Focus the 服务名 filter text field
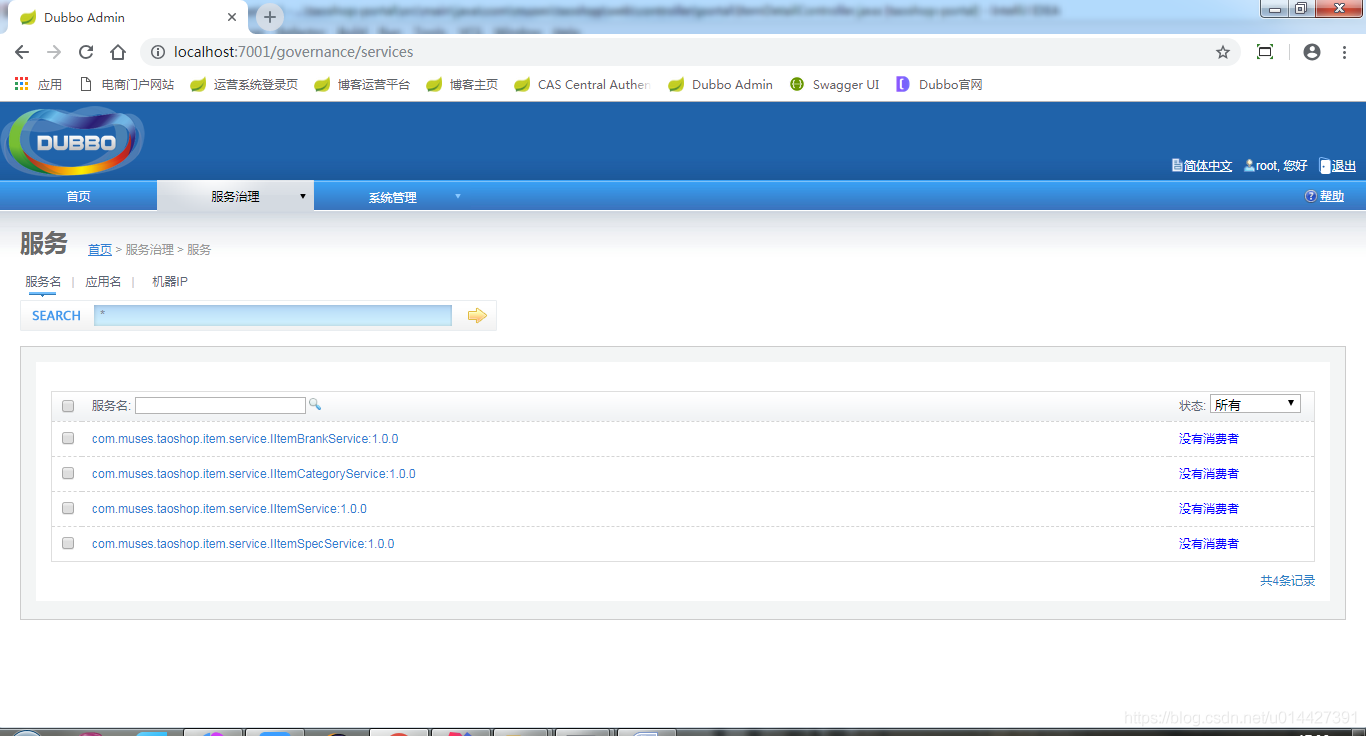The height and width of the screenshot is (736, 1366). point(220,405)
